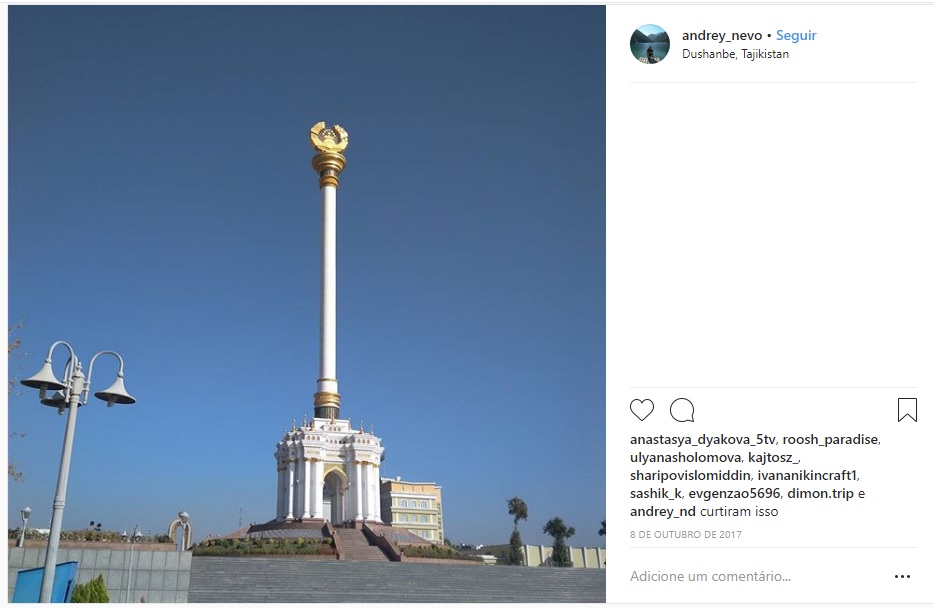This screenshot has width=933, height=608.
Task: Open sashik_k liker profile
Action: (x=656, y=493)
